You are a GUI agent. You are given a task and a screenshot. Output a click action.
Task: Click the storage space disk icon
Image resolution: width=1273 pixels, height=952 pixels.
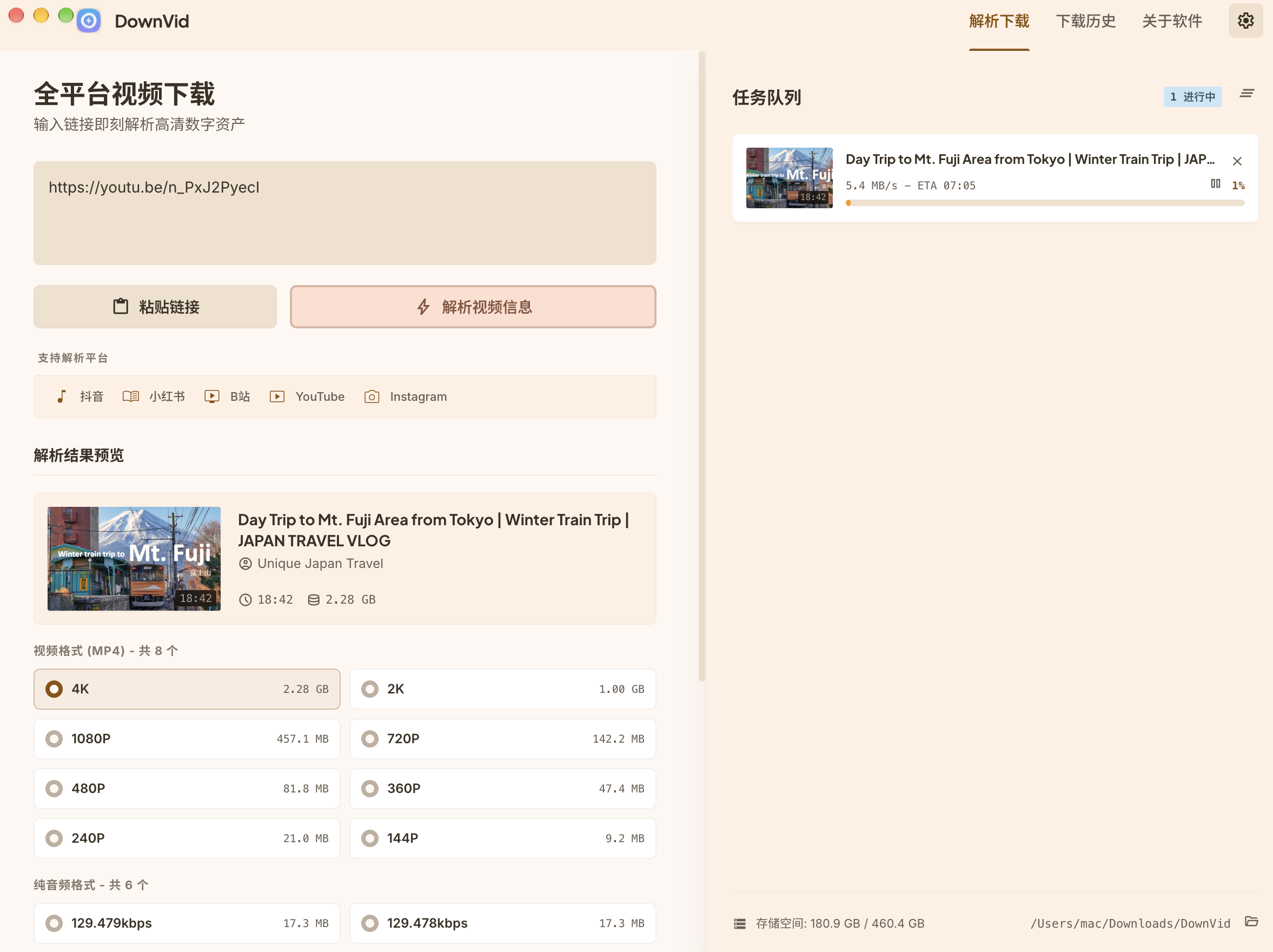(x=739, y=924)
